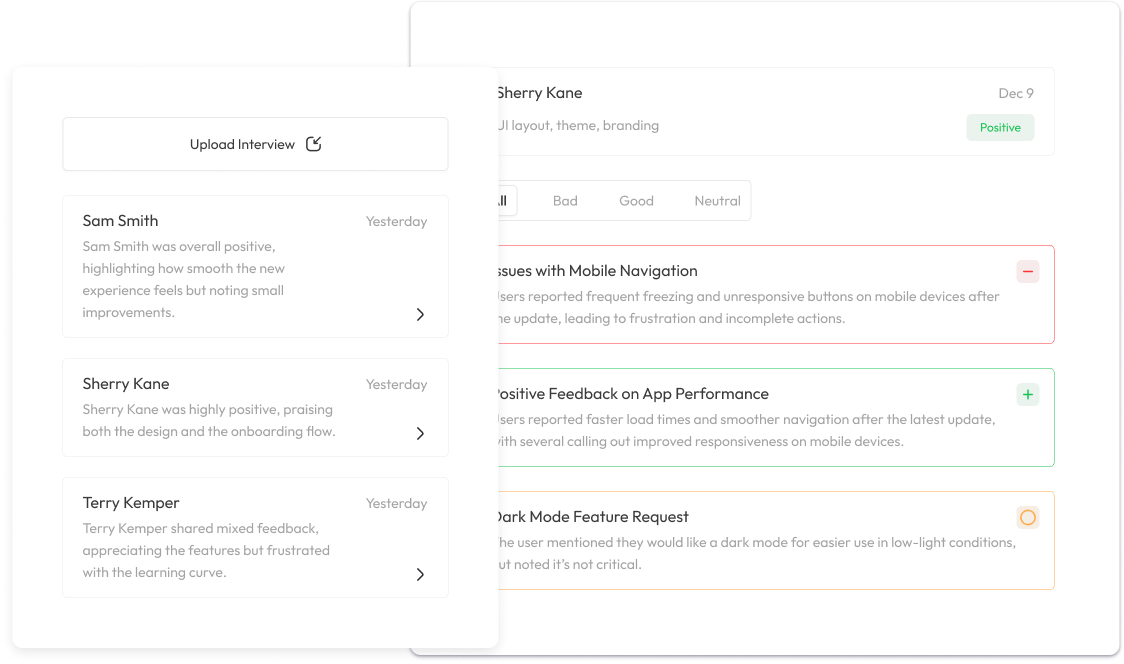Open the Dark Mode Feature Request card
Viewport: 1124px width, 664px height.
click(770, 538)
